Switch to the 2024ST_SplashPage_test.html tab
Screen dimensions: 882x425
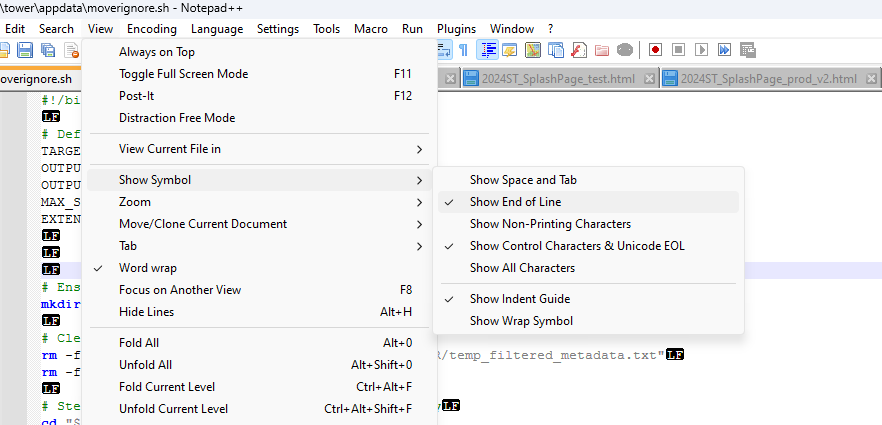558,79
